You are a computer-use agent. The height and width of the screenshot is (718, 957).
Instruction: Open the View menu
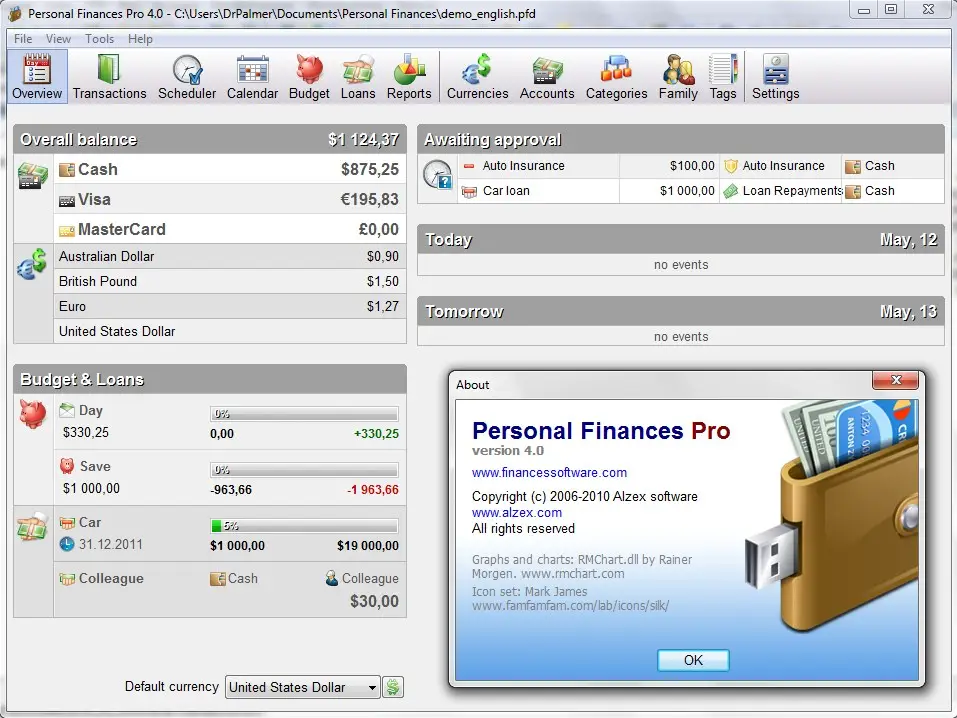pyautogui.click(x=59, y=39)
